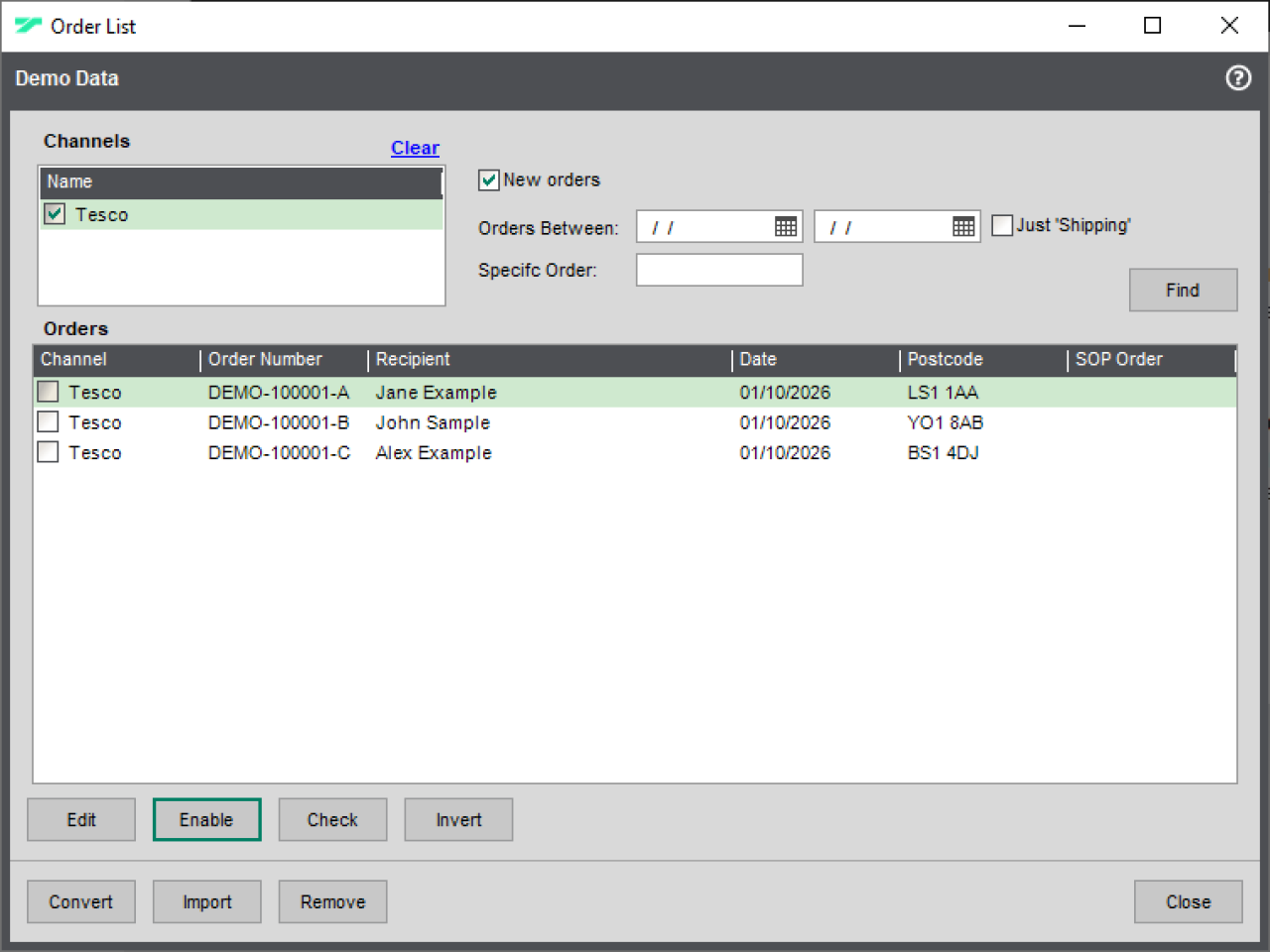The image size is (1270, 952).
Task: Select the John Sample recipient cell
Action: [433, 422]
